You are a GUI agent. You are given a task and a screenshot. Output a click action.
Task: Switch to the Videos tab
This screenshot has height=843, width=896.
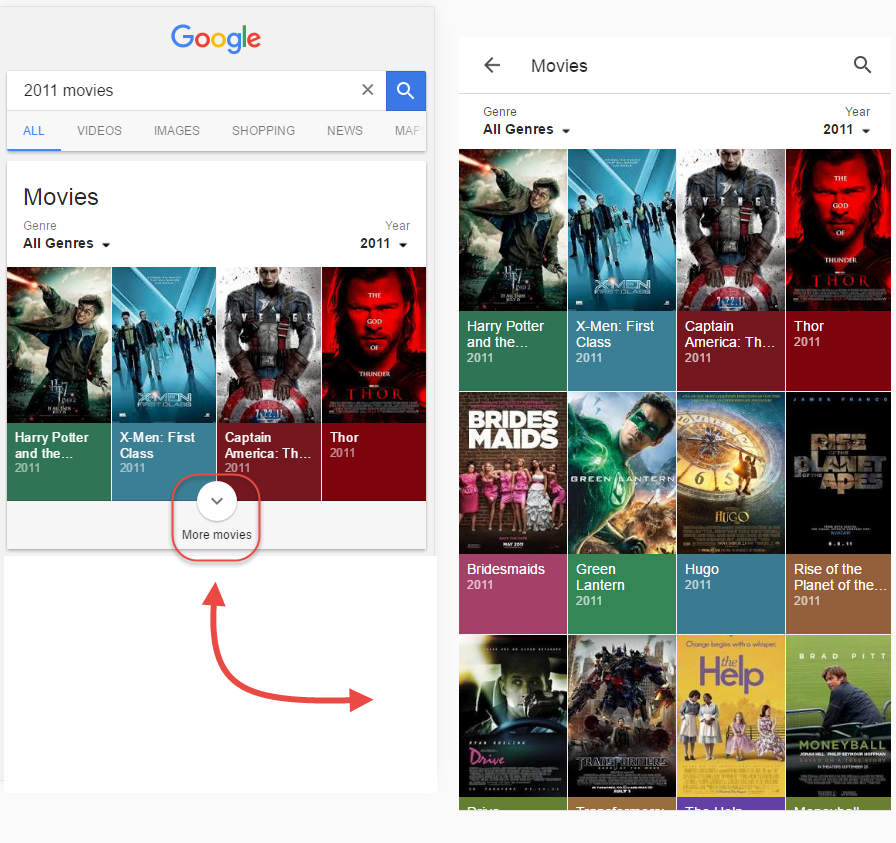99,131
